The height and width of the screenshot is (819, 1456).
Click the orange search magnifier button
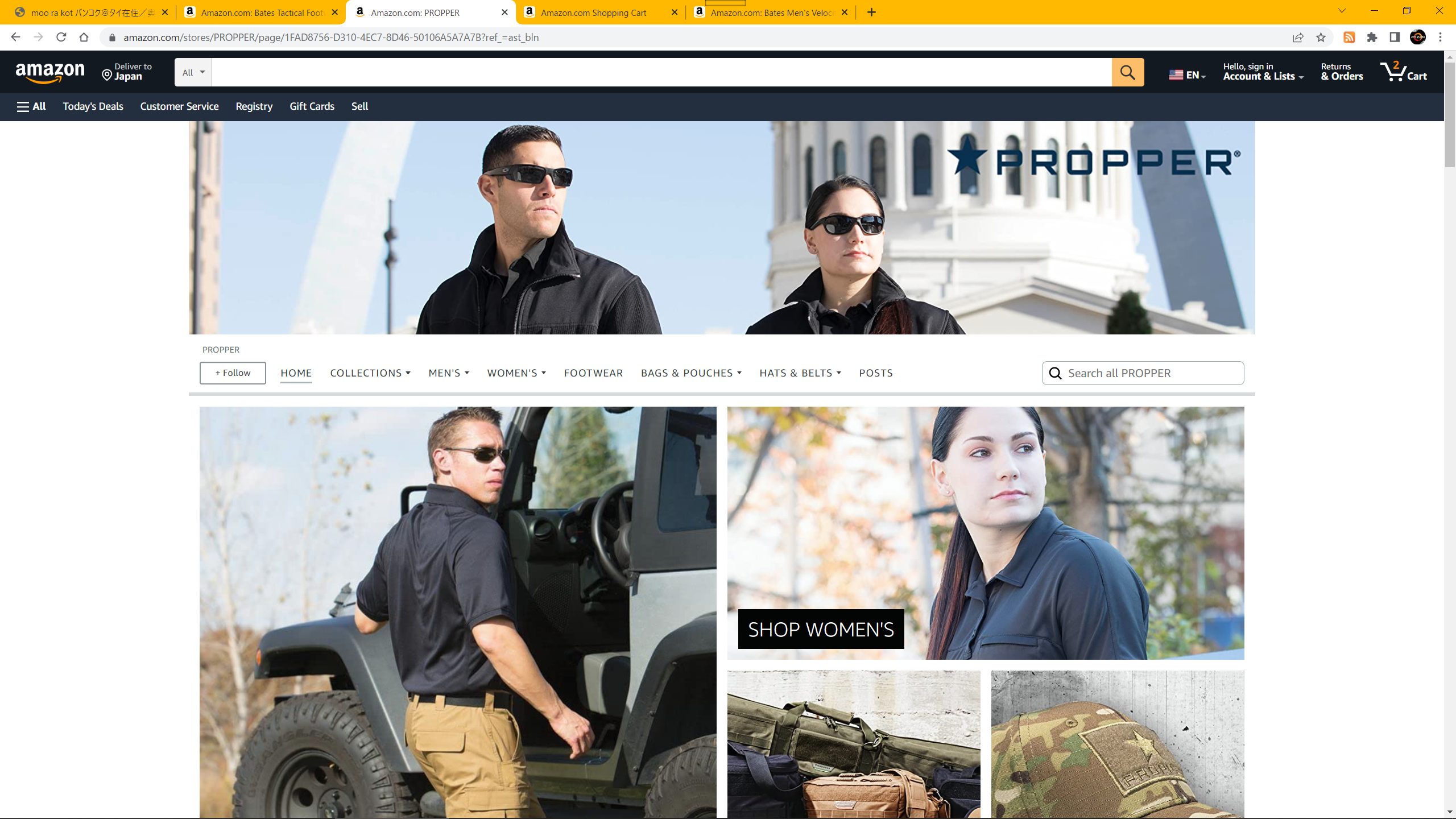point(1128,72)
